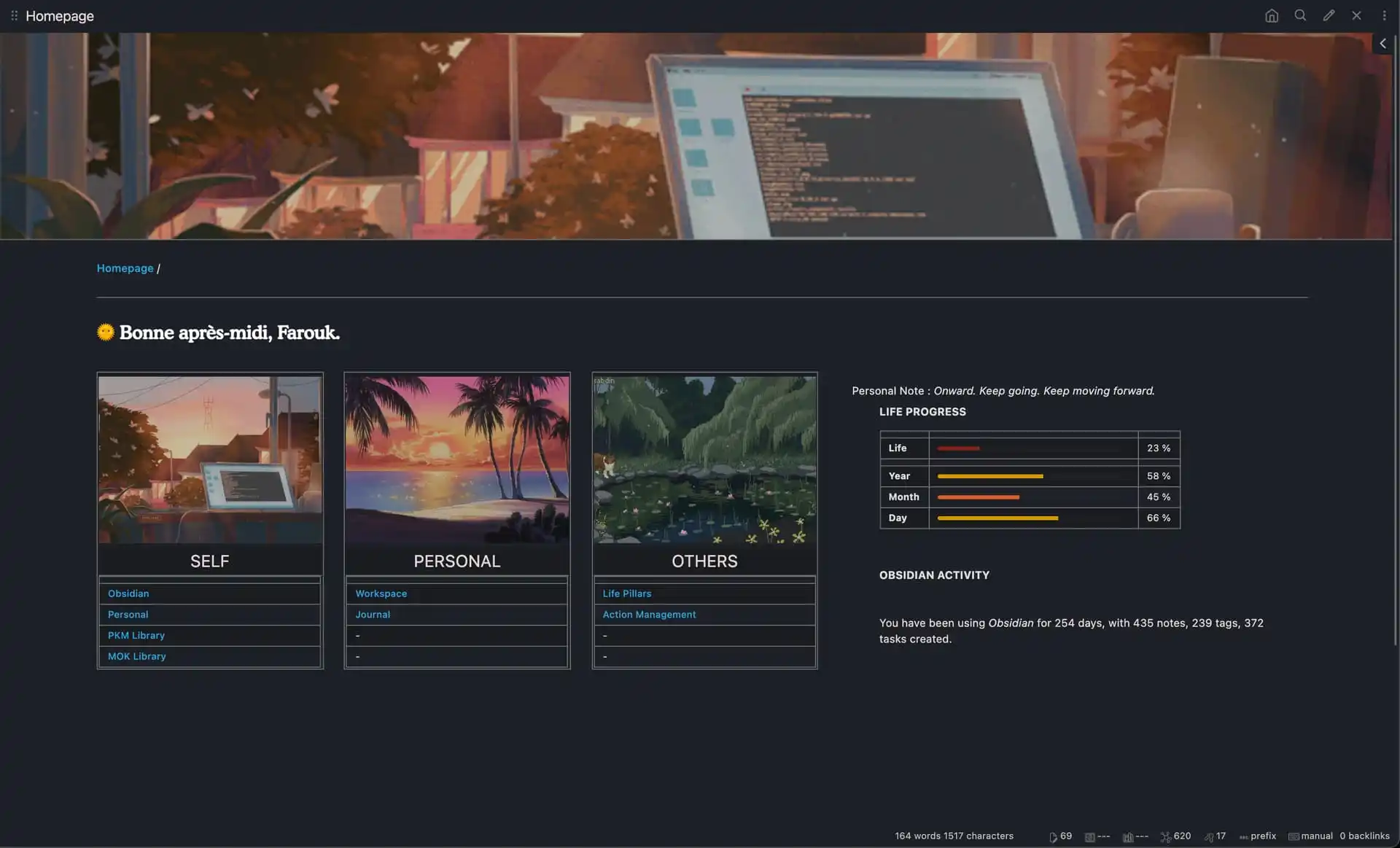Open the Obsidian link under SELF
The image size is (1400, 848).
128,594
